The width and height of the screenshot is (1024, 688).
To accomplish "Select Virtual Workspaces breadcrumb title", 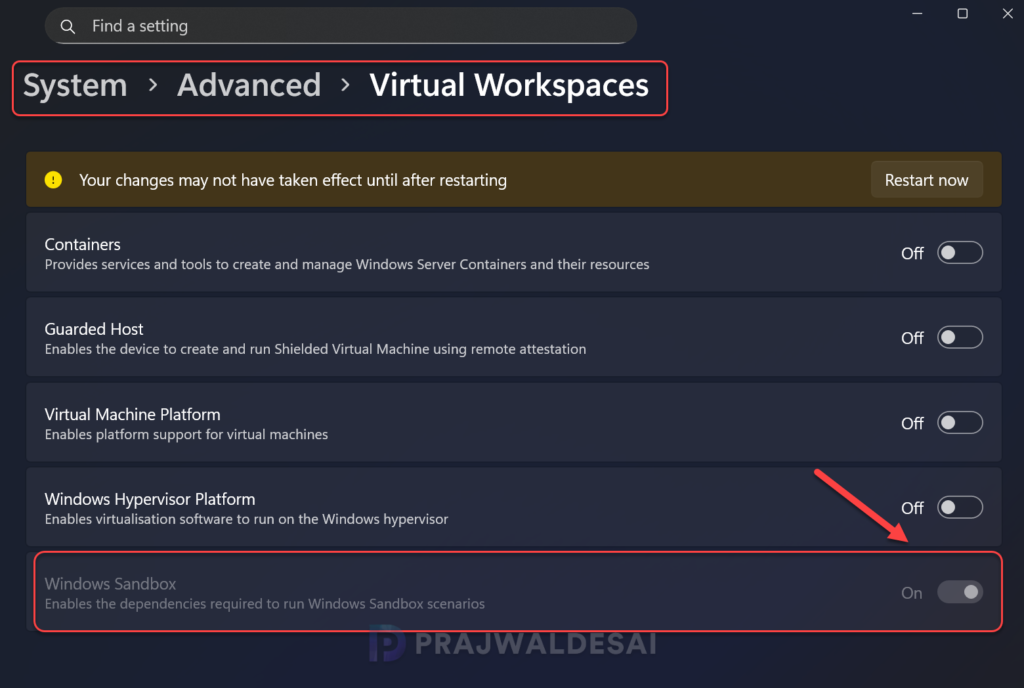I will pyautogui.click(x=509, y=86).
